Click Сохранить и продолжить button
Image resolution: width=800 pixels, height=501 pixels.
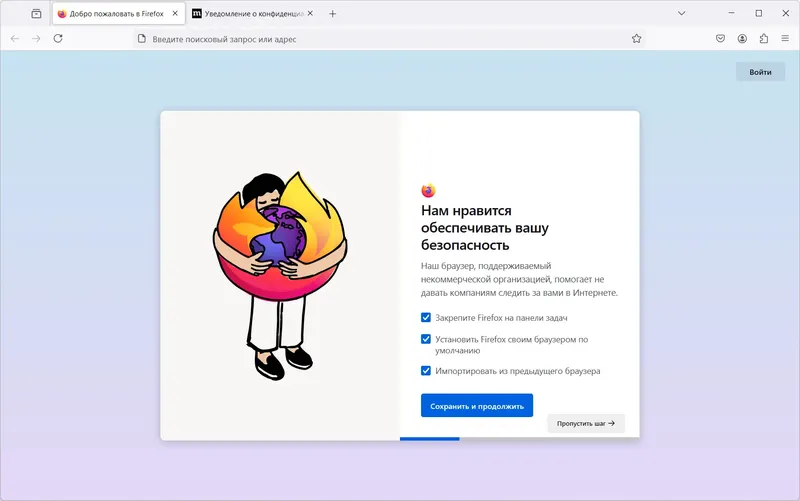pyautogui.click(x=477, y=406)
